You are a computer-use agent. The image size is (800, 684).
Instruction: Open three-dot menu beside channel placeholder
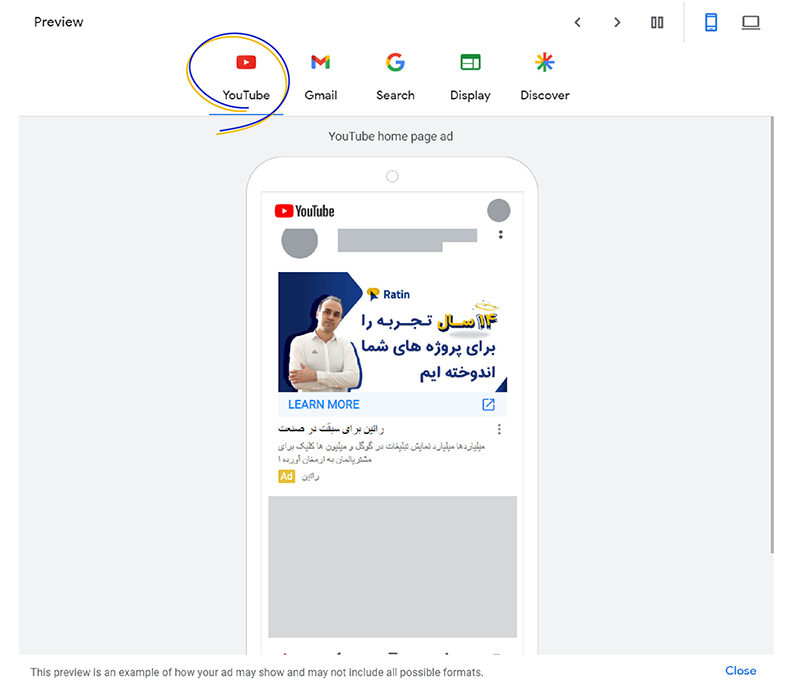click(501, 235)
